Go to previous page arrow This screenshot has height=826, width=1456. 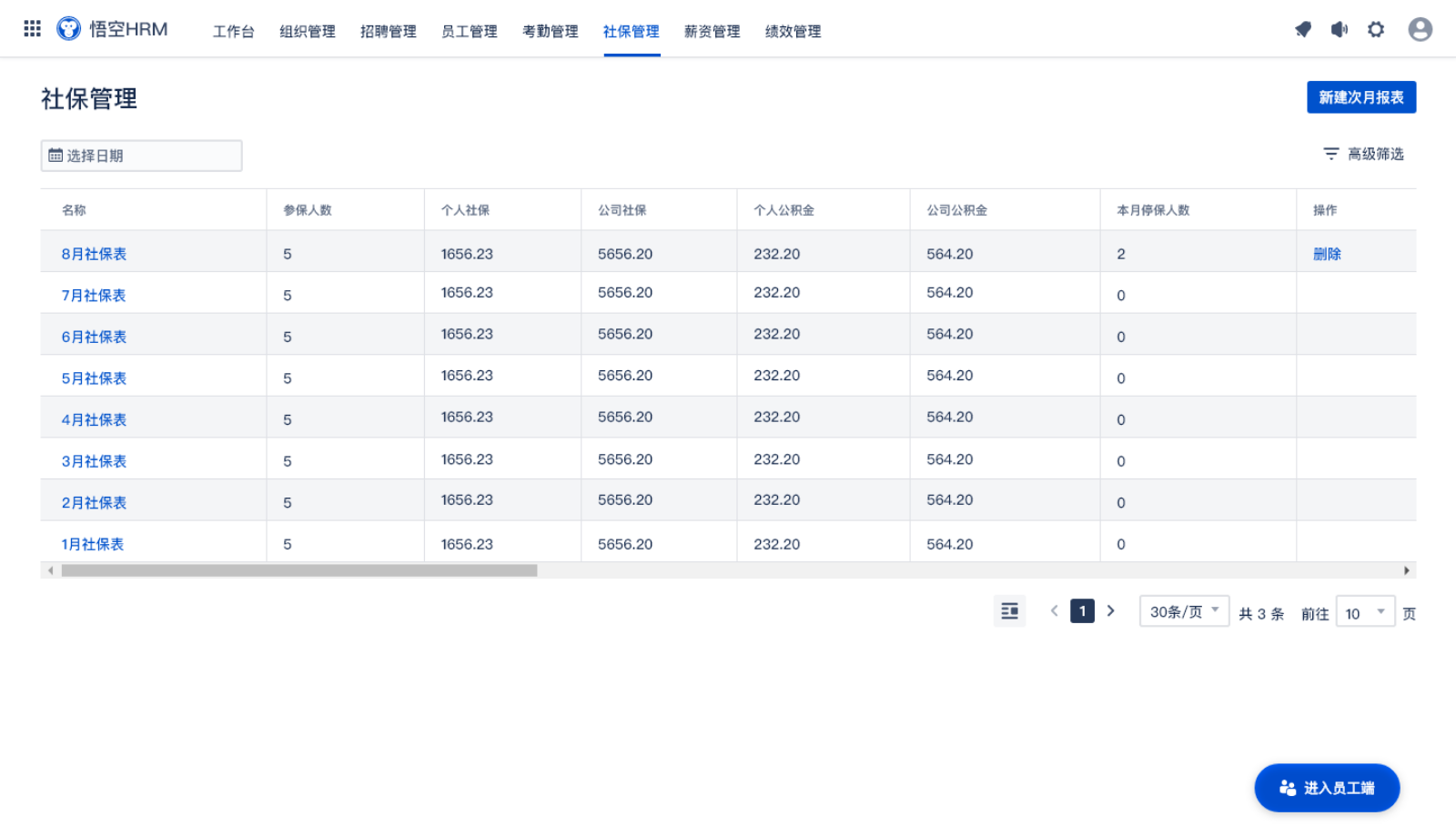point(1054,611)
